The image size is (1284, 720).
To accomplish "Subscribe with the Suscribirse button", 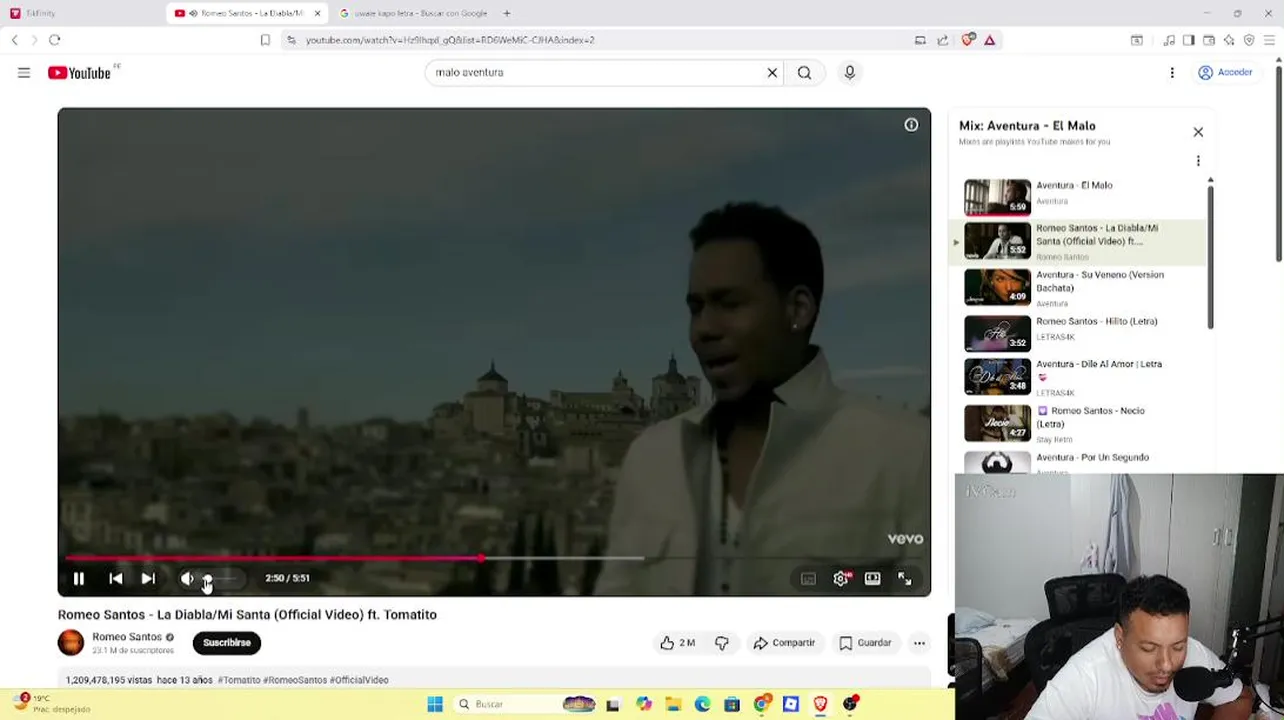I will coord(227,643).
